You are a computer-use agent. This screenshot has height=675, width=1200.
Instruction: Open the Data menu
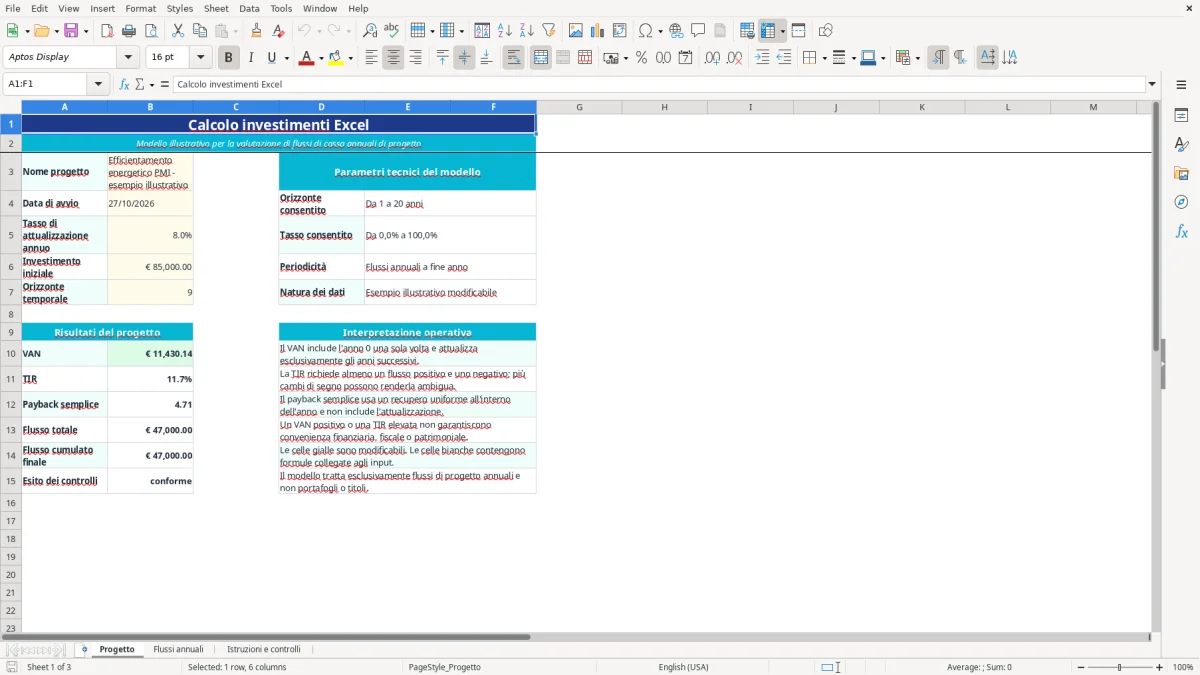[x=249, y=8]
